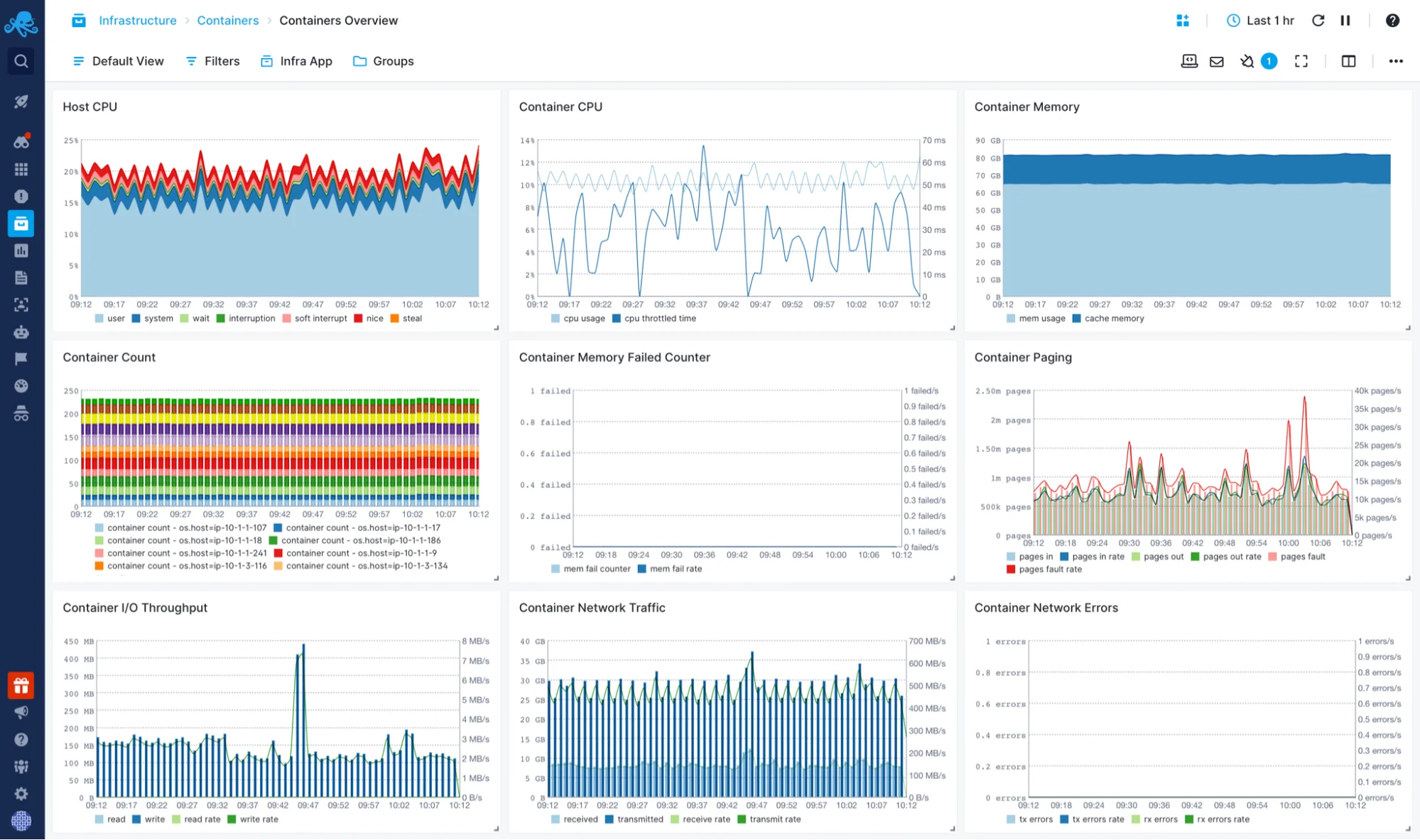The height and width of the screenshot is (840, 1420).
Task: Enter fullscreen mode
Action: tap(1301, 61)
